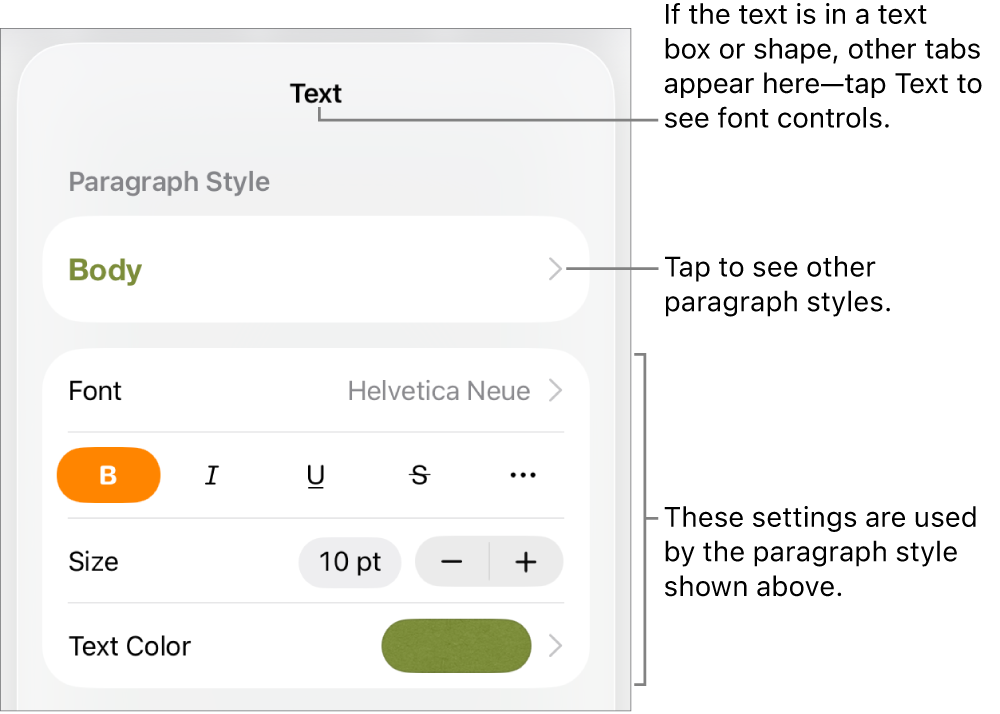Viewport: 1000px width, 714px height.
Task: Underline the selected text
Action: tap(316, 475)
